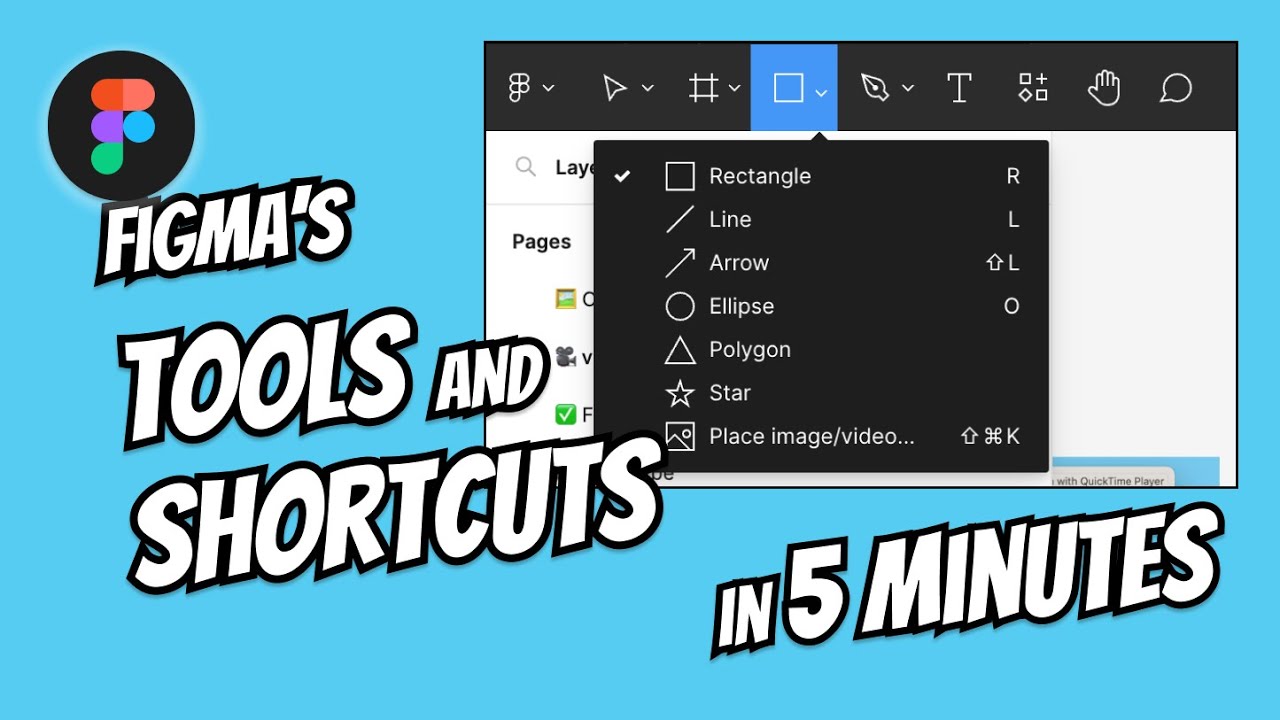
Task: Click the diagonal line icon in menu
Action: (x=680, y=220)
